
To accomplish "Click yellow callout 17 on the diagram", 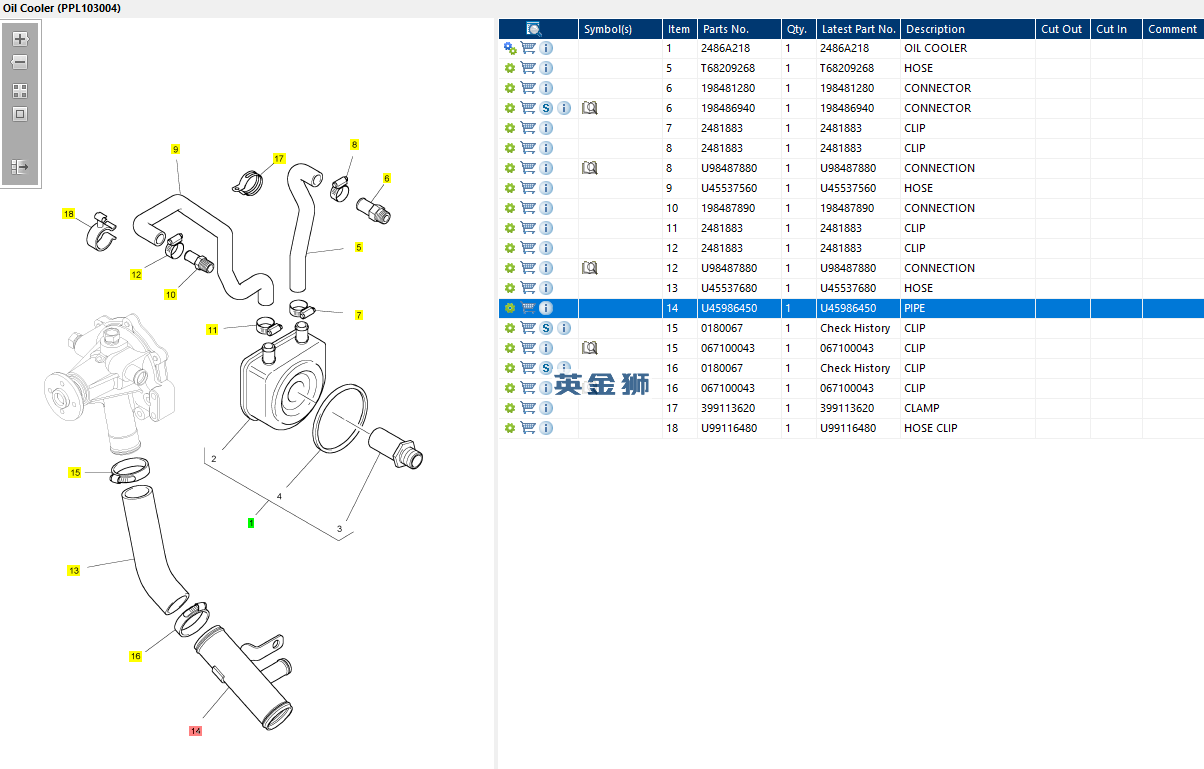I will tap(279, 159).
